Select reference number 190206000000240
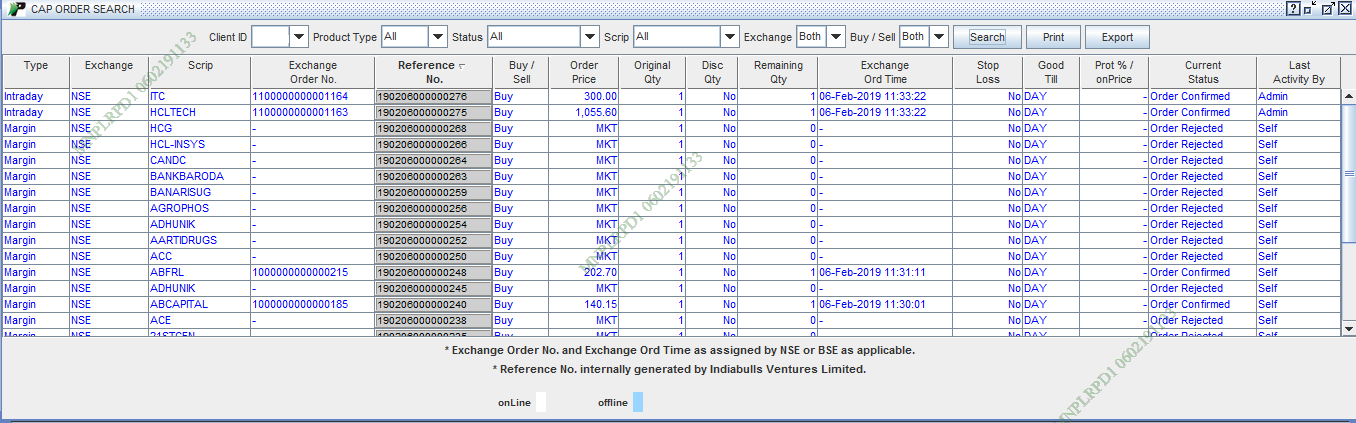Image resolution: width=1356 pixels, height=423 pixels. 433,305
